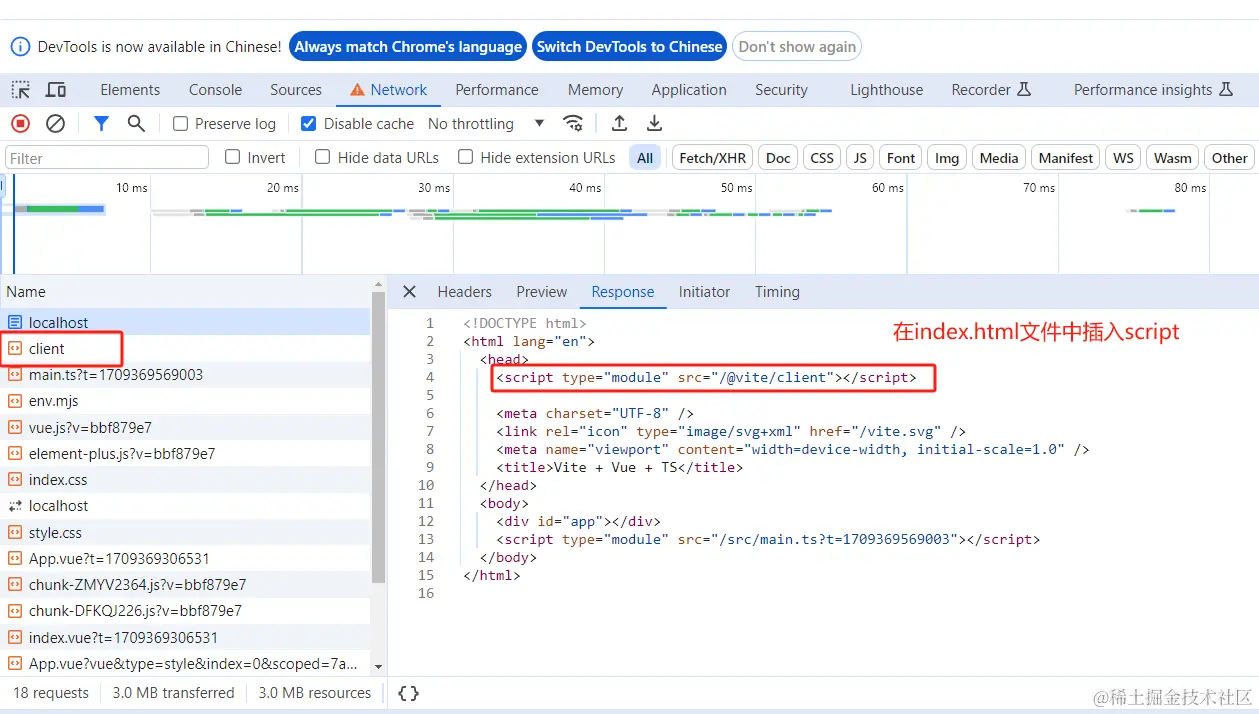Export HAR file download icon

[x=654, y=124]
